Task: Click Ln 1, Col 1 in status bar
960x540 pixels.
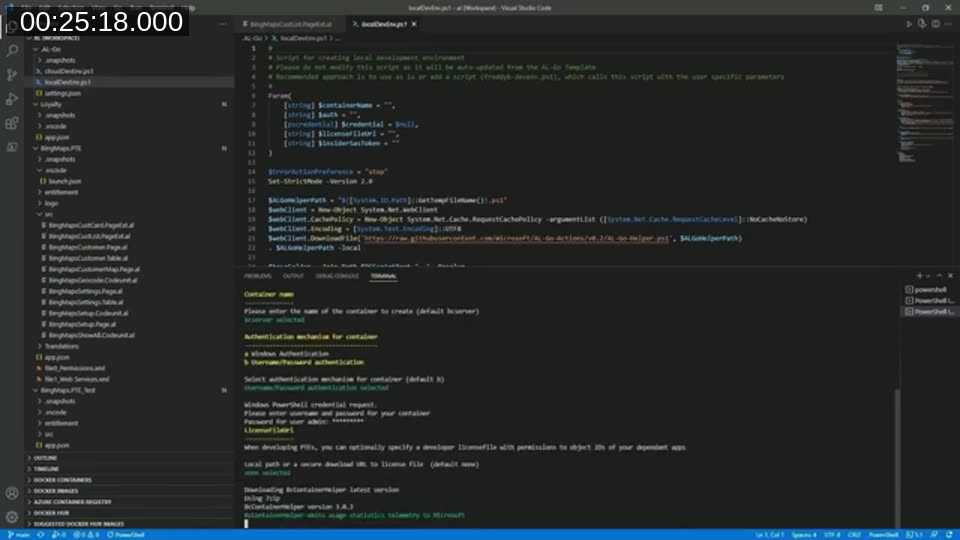Action: click(x=770, y=534)
